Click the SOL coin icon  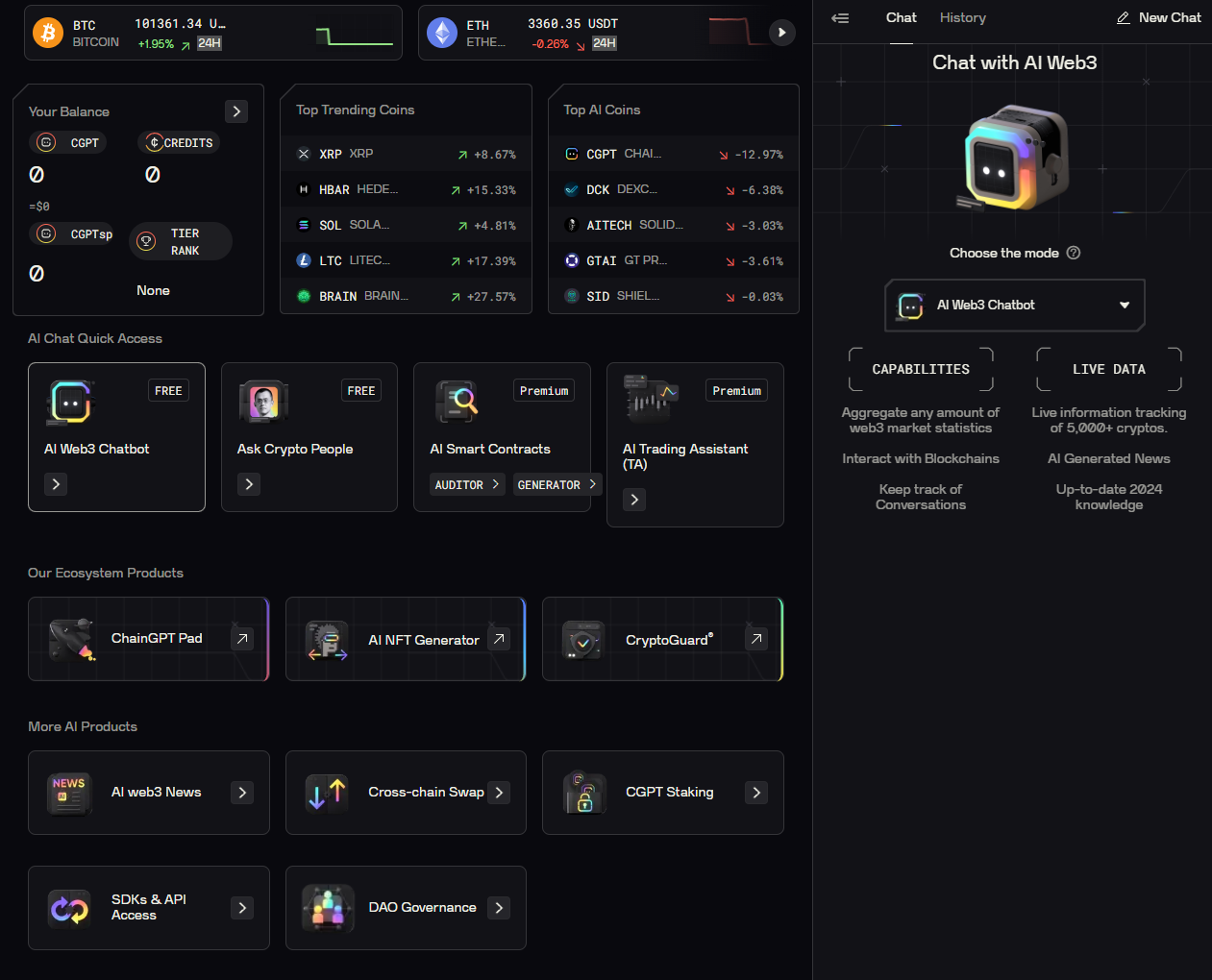[304, 225]
